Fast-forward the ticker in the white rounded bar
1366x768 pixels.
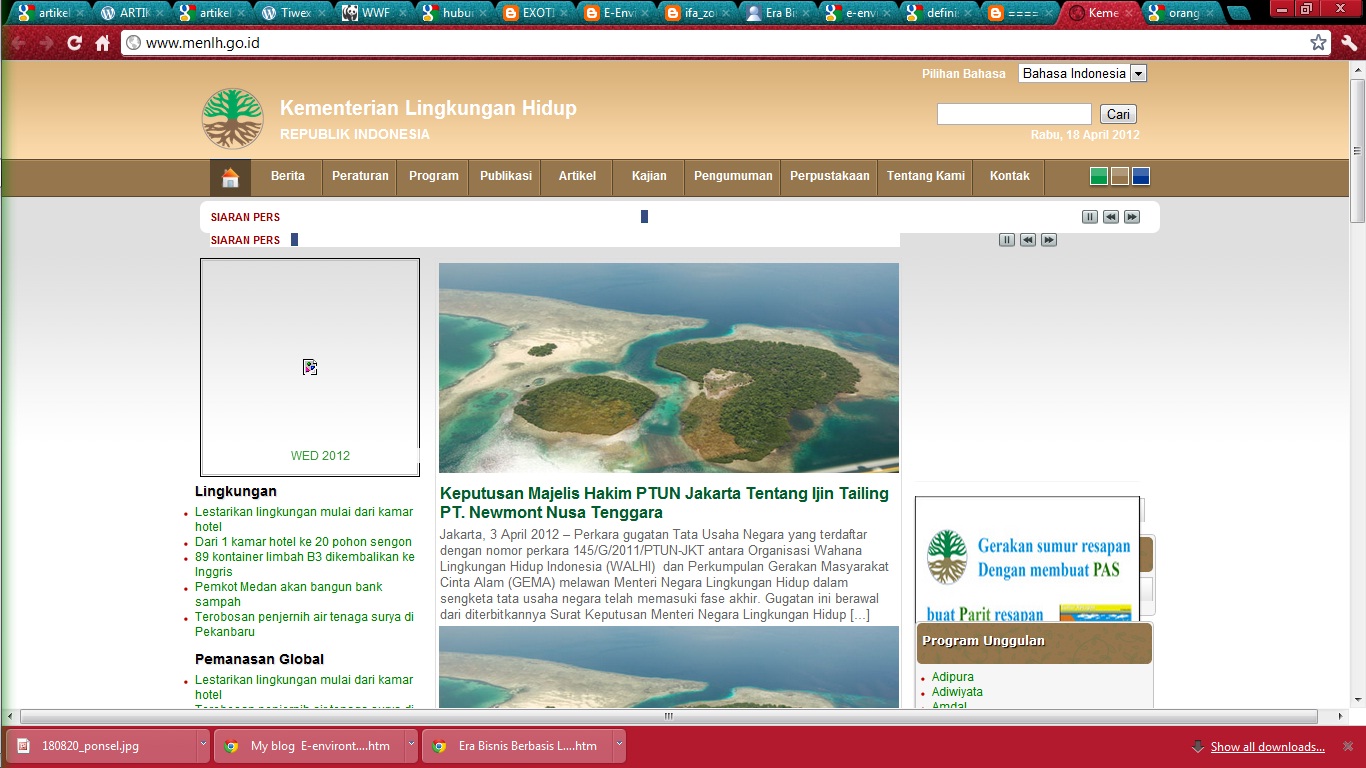pos(1132,217)
